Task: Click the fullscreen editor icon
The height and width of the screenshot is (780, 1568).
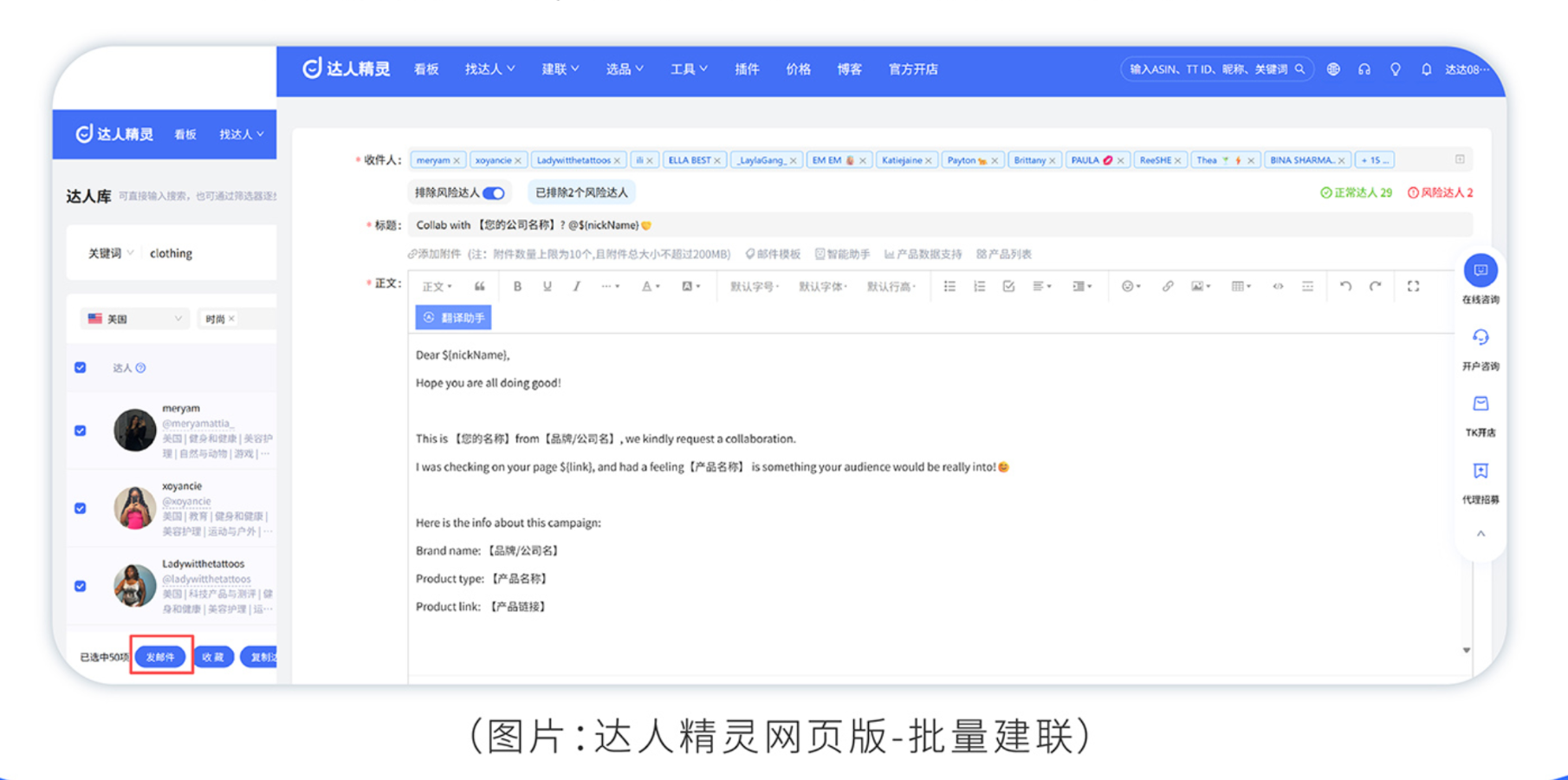Action: click(1413, 286)
